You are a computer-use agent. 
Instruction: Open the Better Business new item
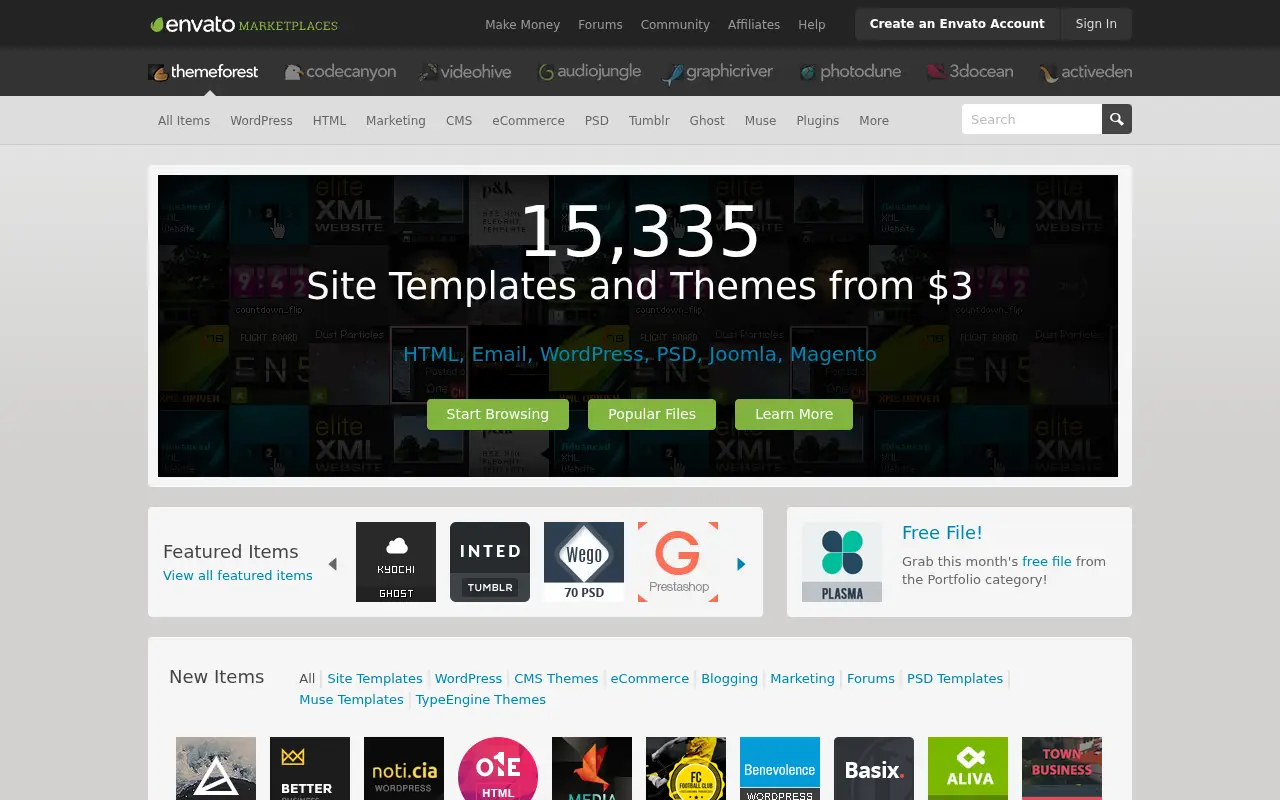pos(310,768)
